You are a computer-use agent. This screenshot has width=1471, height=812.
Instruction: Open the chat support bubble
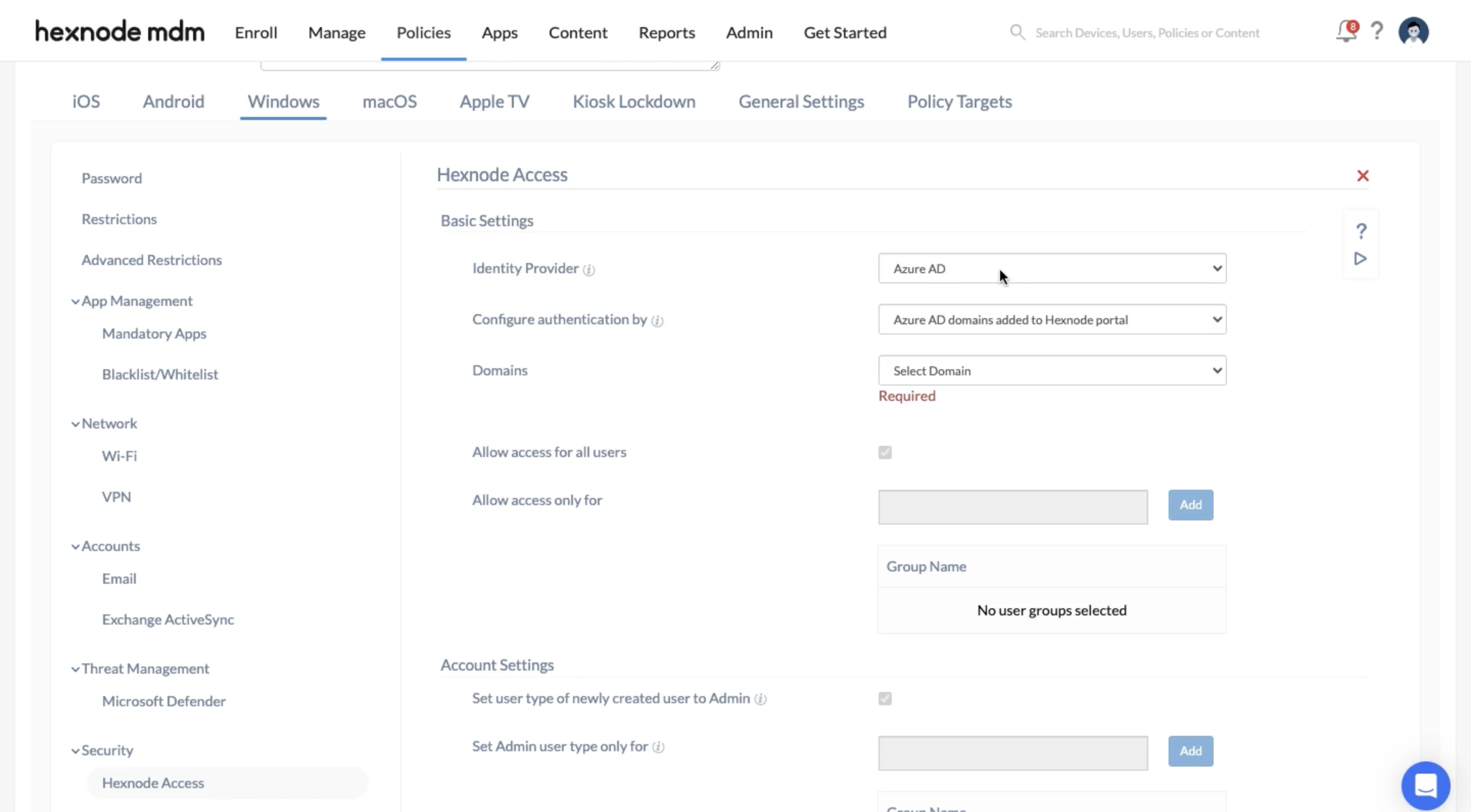click(x=1426, y=786)
